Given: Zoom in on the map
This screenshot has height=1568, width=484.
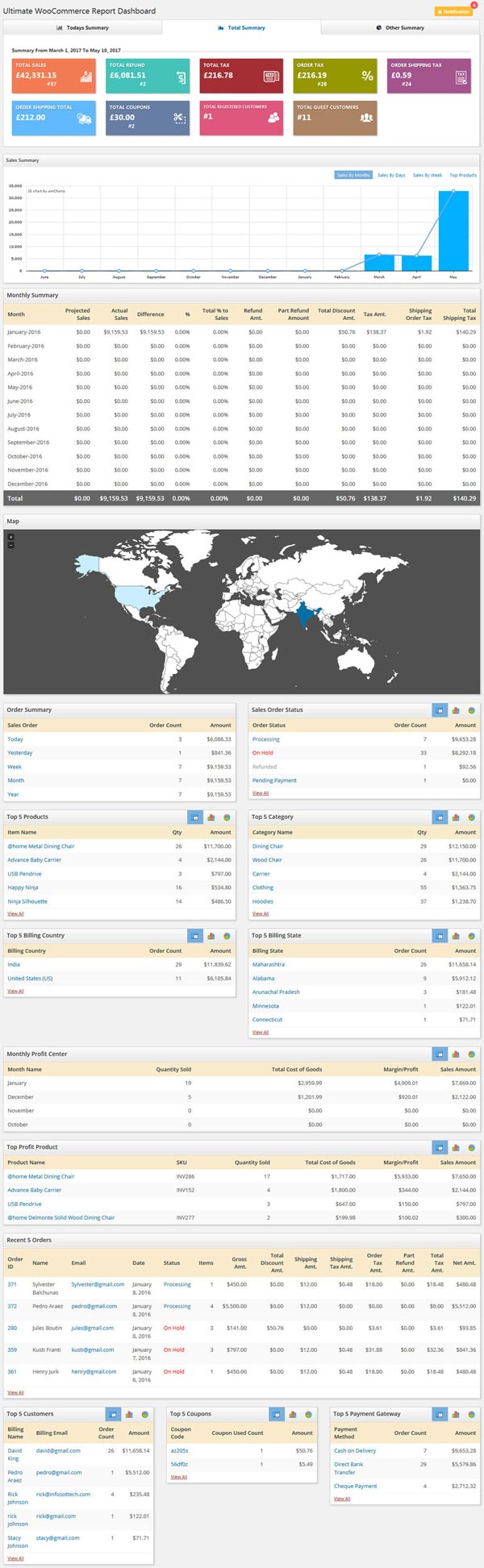Looking at the screenshot, I should coord(10,537).
